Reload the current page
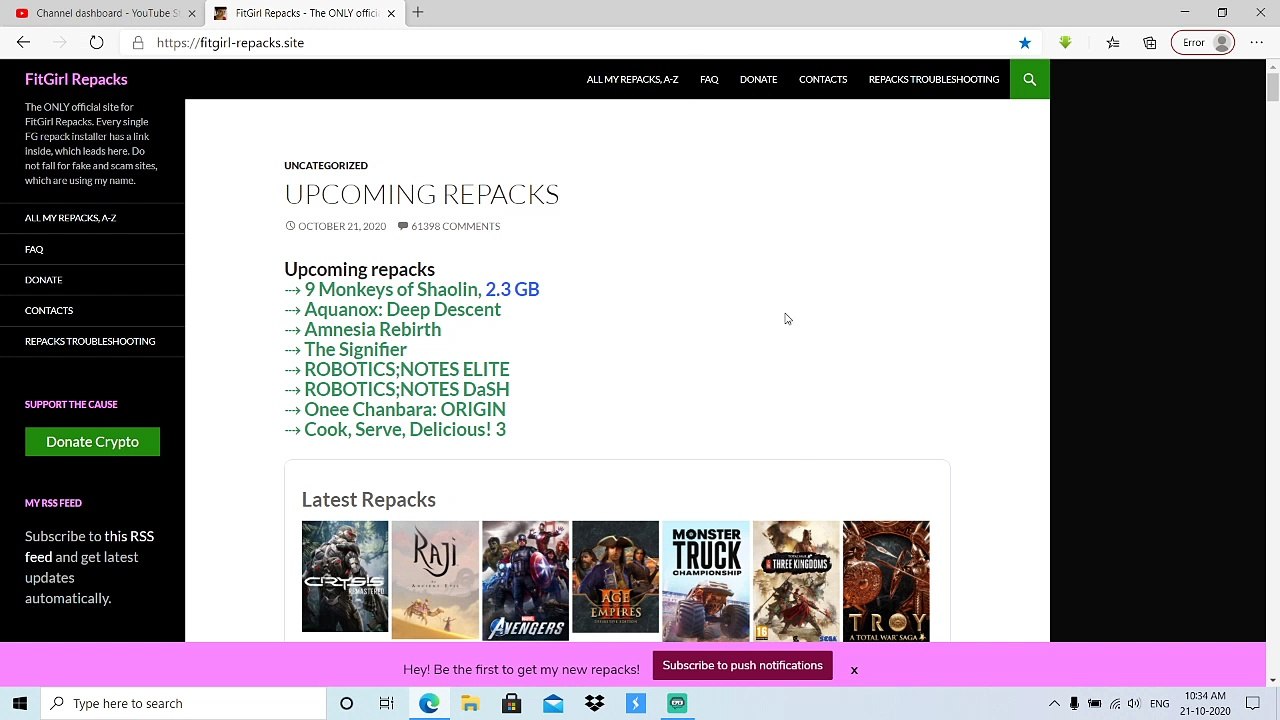The image size is (1280, 720). (96, 43)
